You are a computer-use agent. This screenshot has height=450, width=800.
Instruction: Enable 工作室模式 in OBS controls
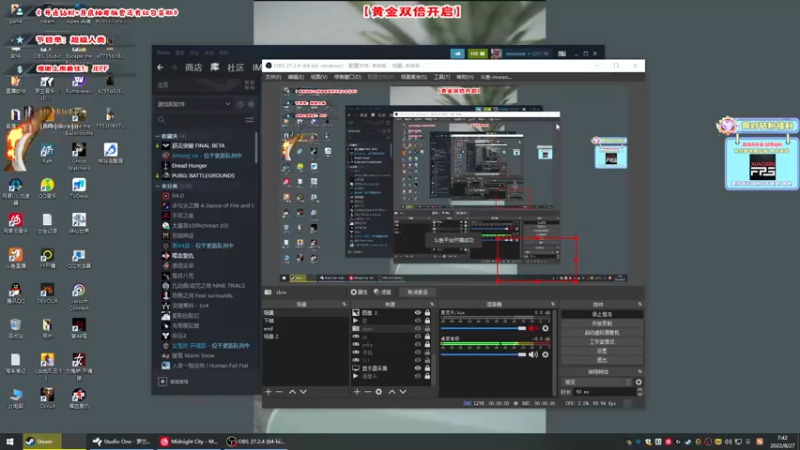[602, 342]
